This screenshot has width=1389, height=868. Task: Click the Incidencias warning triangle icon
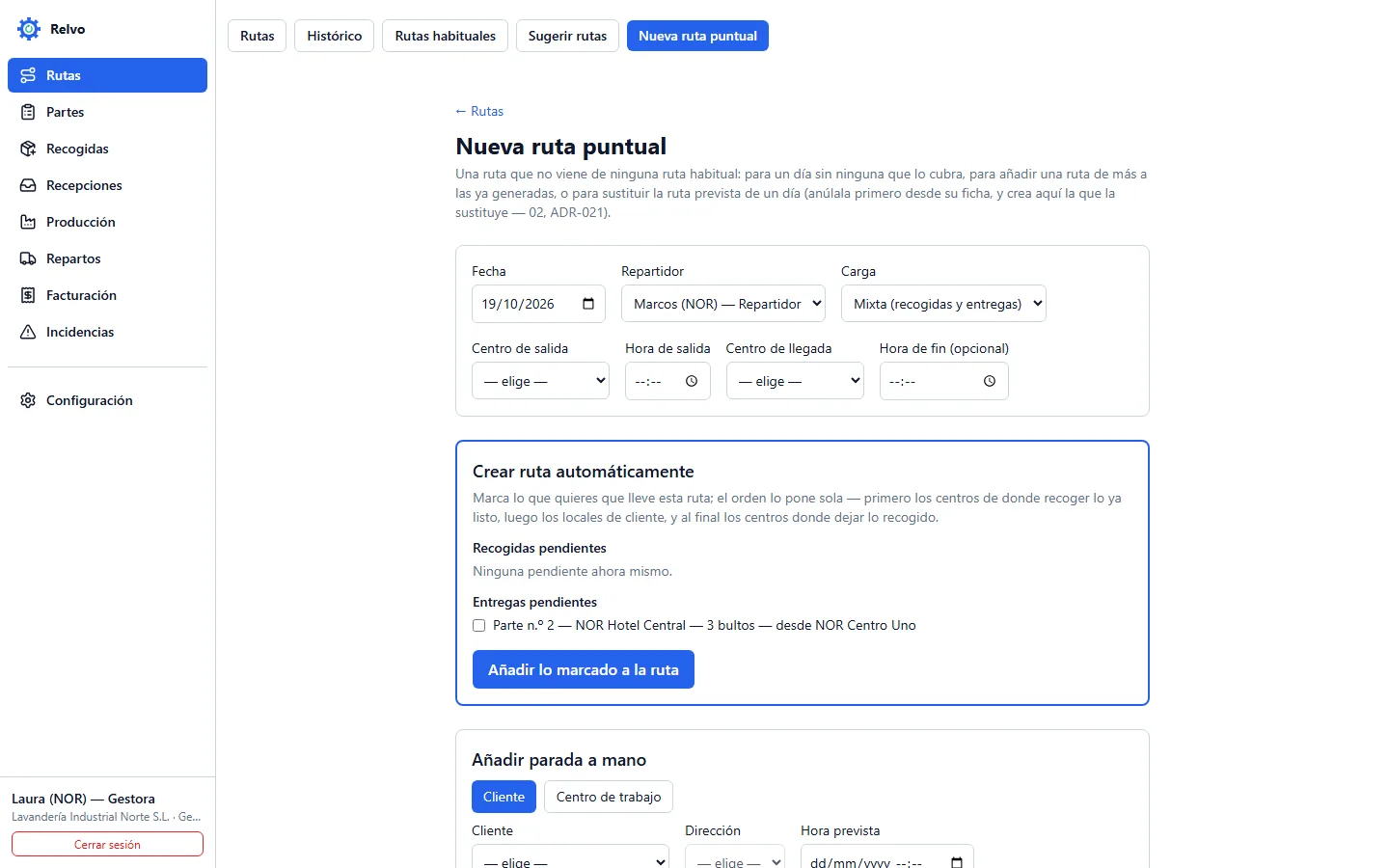pos(28,332)
